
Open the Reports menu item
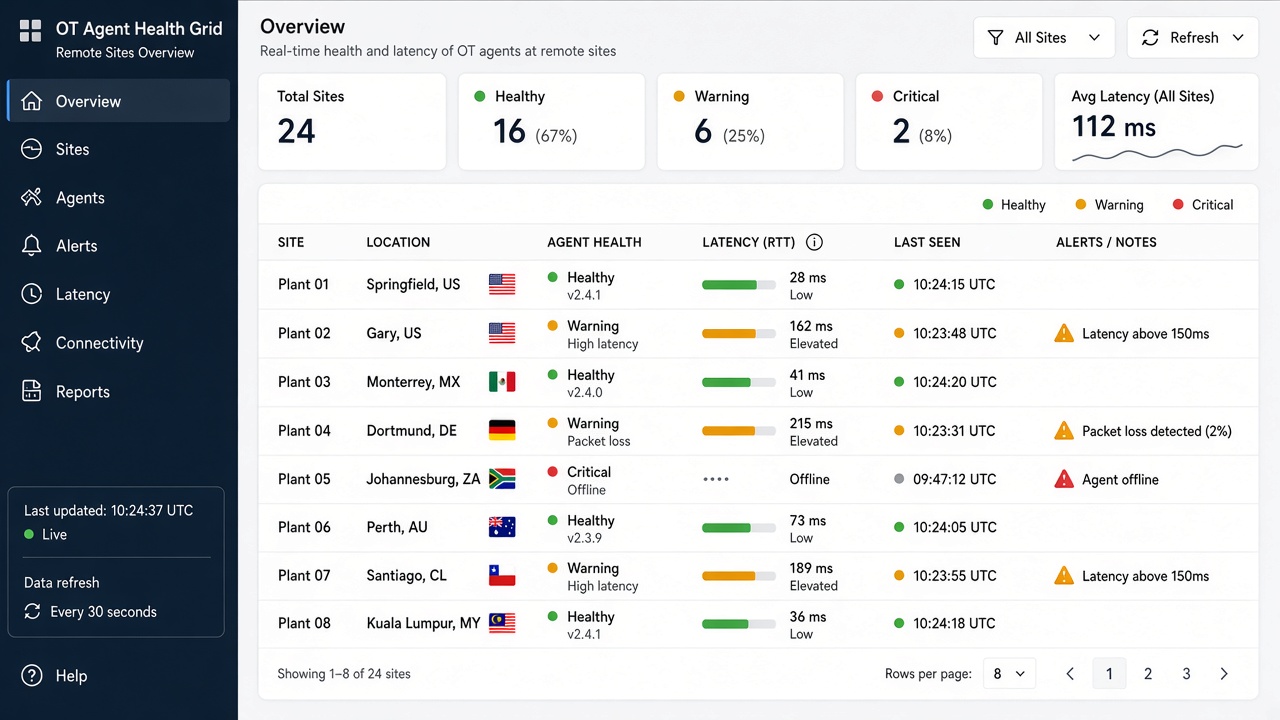[x=118, y=392]
